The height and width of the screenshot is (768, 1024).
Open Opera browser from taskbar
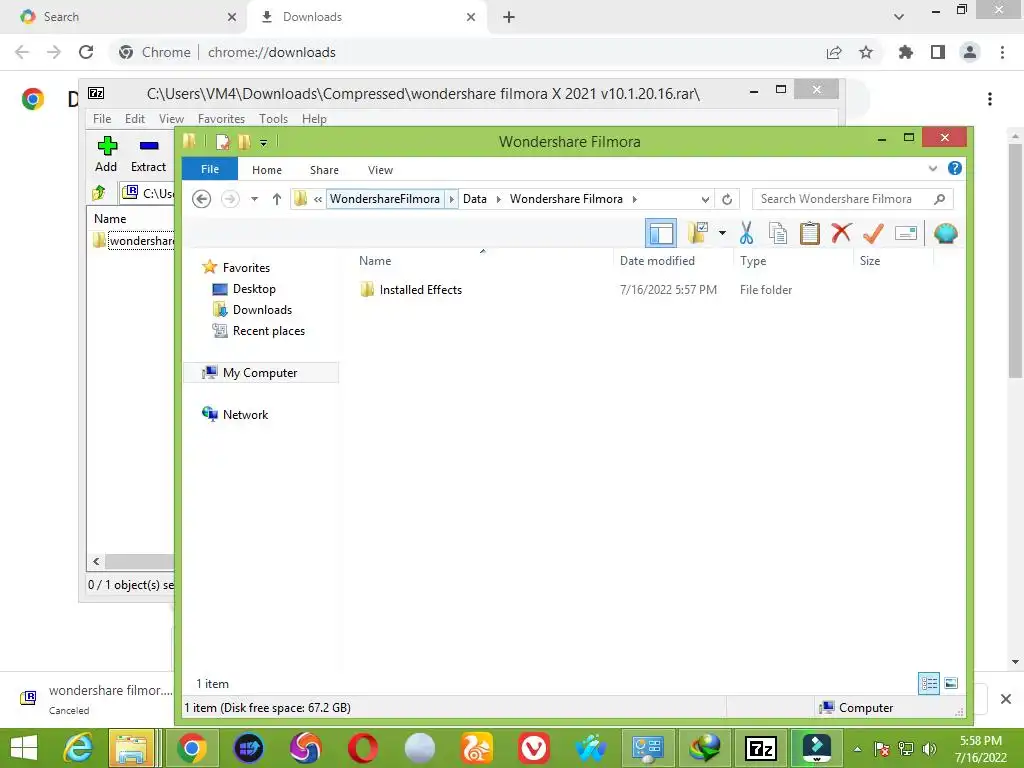362,748
